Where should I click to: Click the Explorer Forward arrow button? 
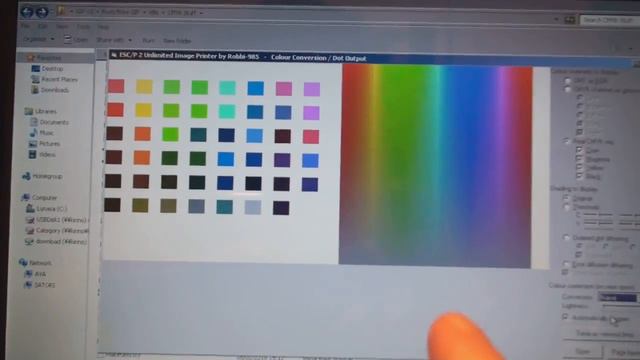click(42, 12)
